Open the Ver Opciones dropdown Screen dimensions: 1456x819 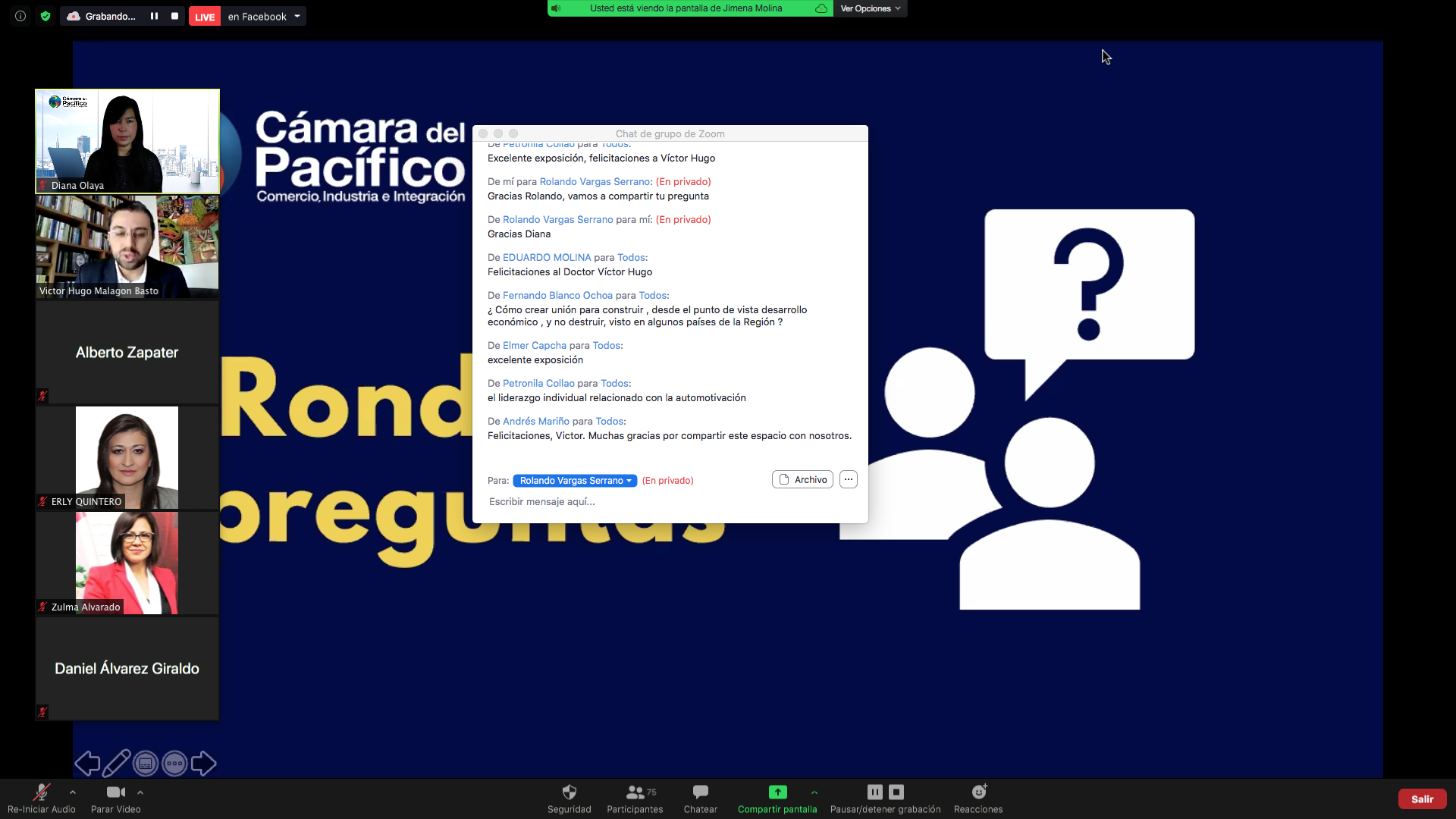870,8
